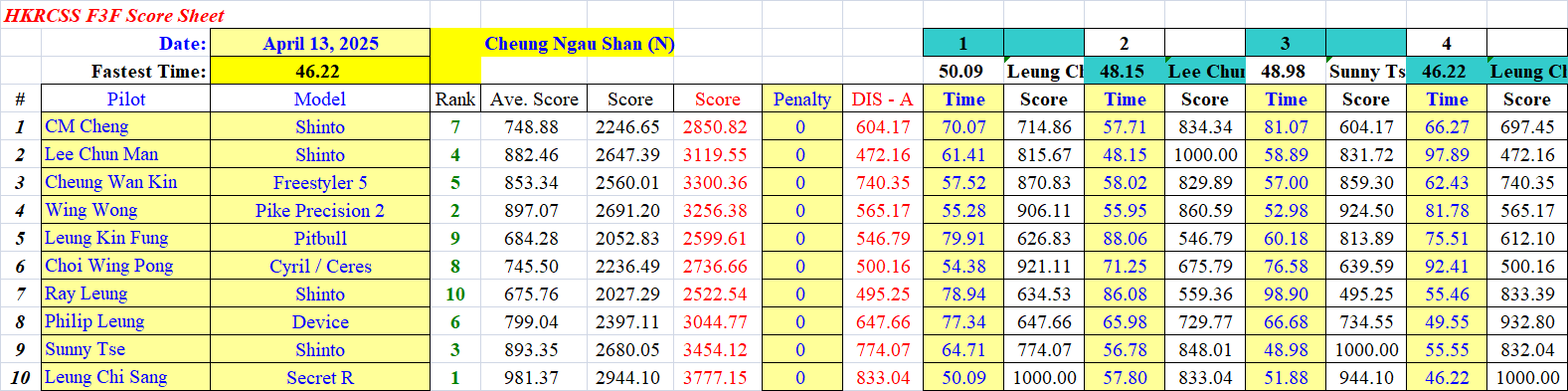This screenshot has width=1568, height=391.
Task: Select model cell Pike Precision 2
Action: tap(320, 210)
